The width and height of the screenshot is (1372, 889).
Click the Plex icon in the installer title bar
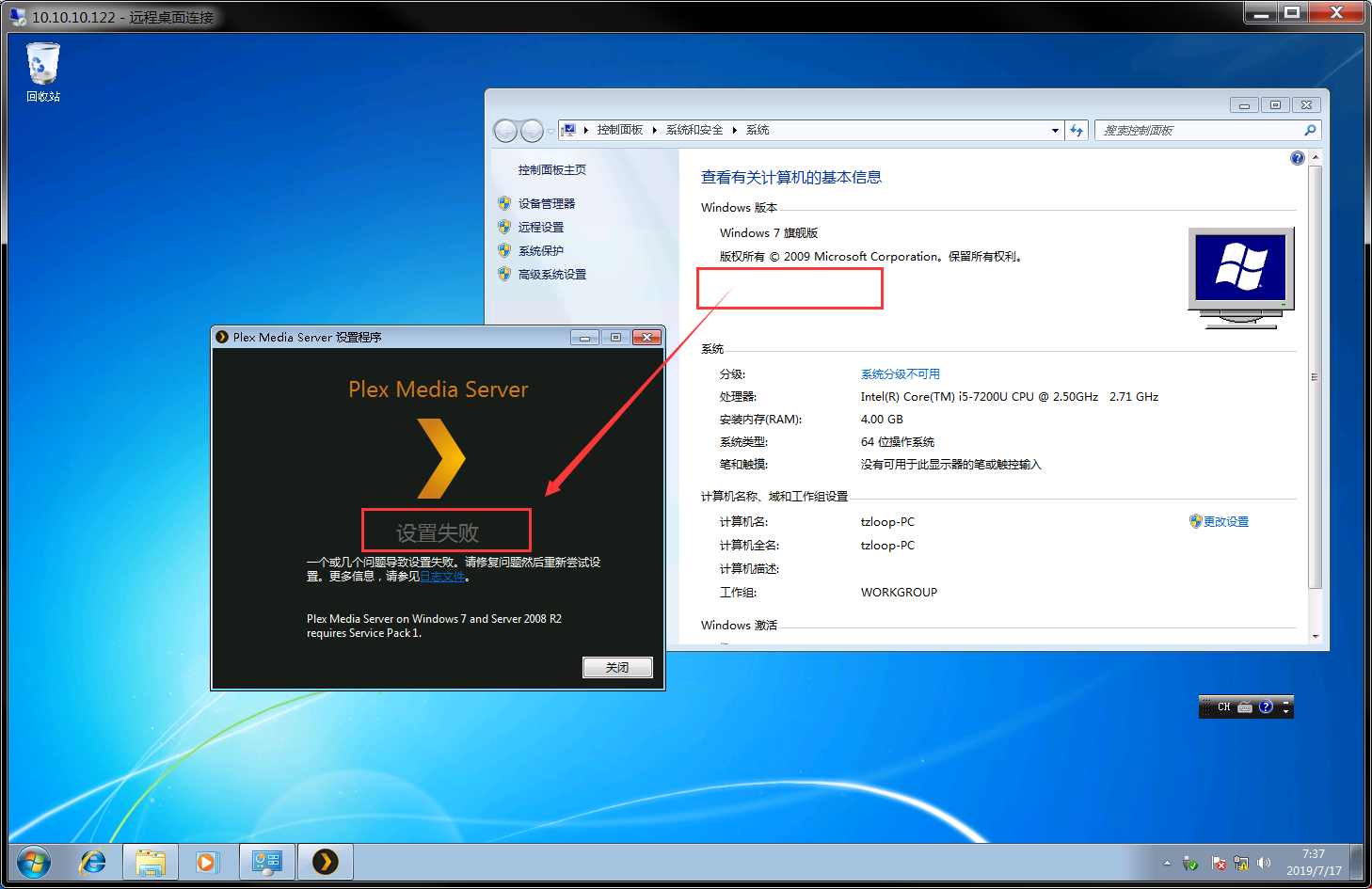pyautogui.click(x=222, y=337)
